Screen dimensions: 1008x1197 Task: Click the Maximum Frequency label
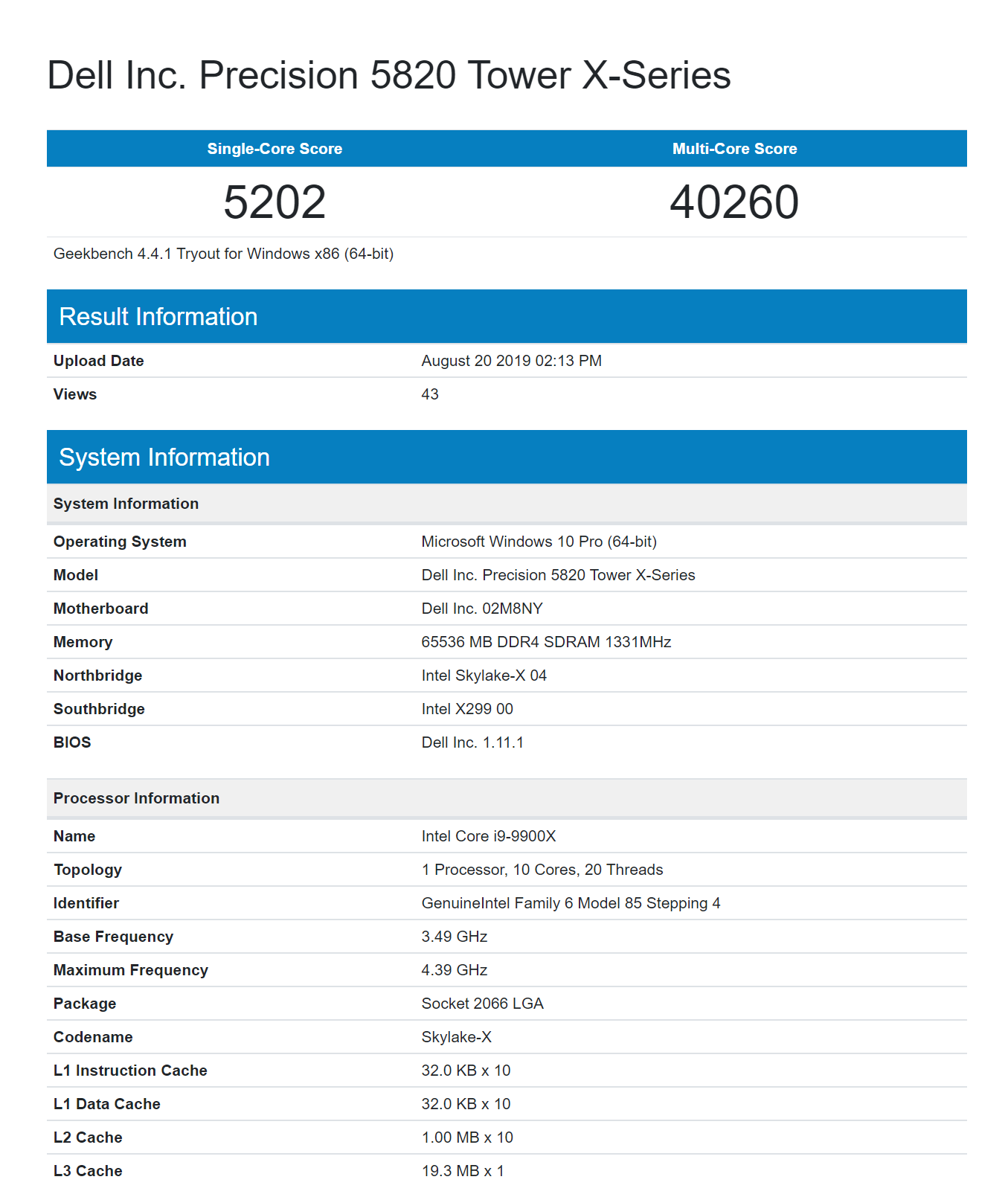click(x=131, y=970)
